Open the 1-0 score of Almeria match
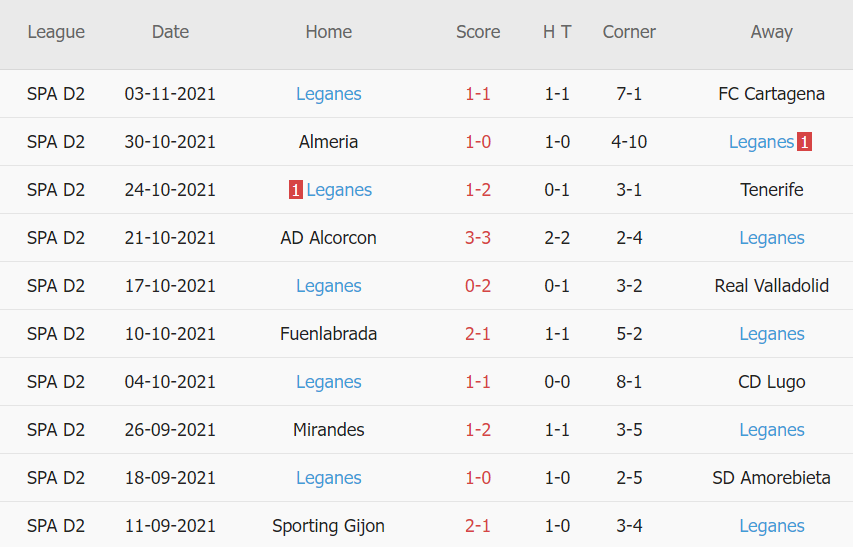 (478, 142)
